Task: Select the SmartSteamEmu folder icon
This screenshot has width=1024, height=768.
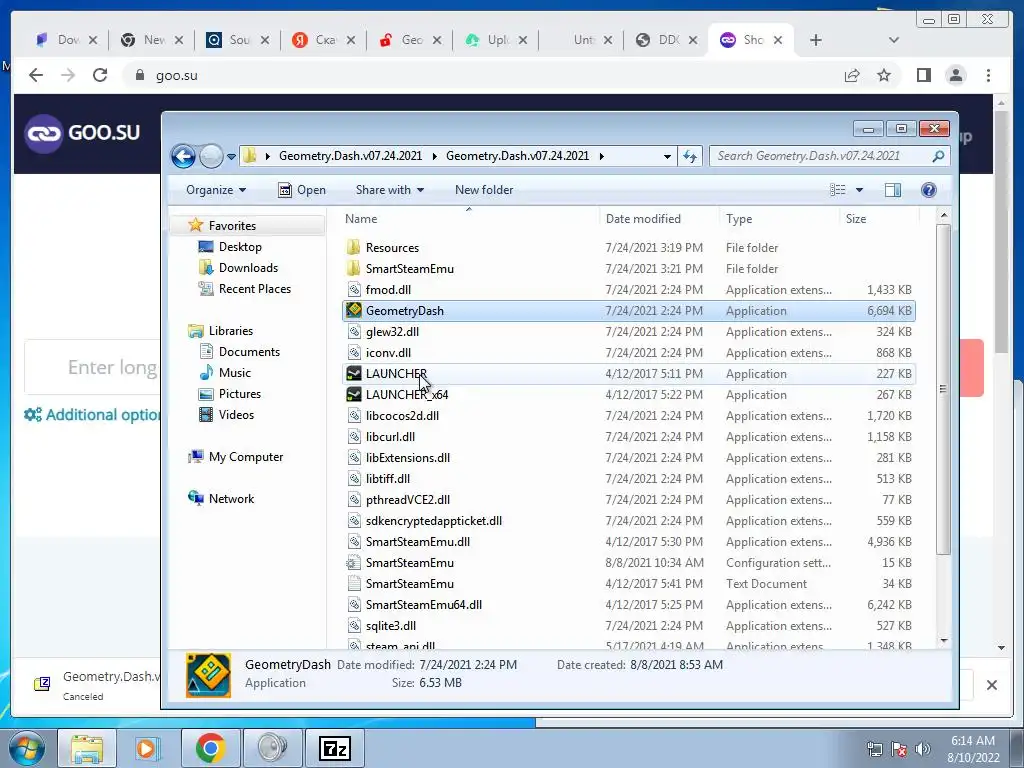Action: (x=353, y=268)
